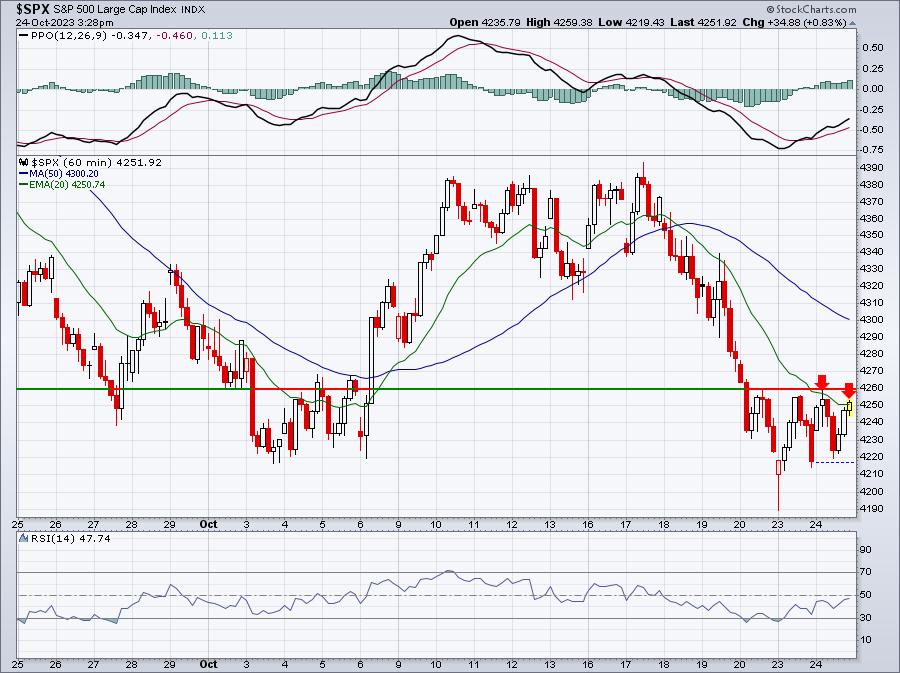This screenshot has width=900, height=673.
Task: Click the yellow highlighted latest candle
Action: click(x=849, y=408)
